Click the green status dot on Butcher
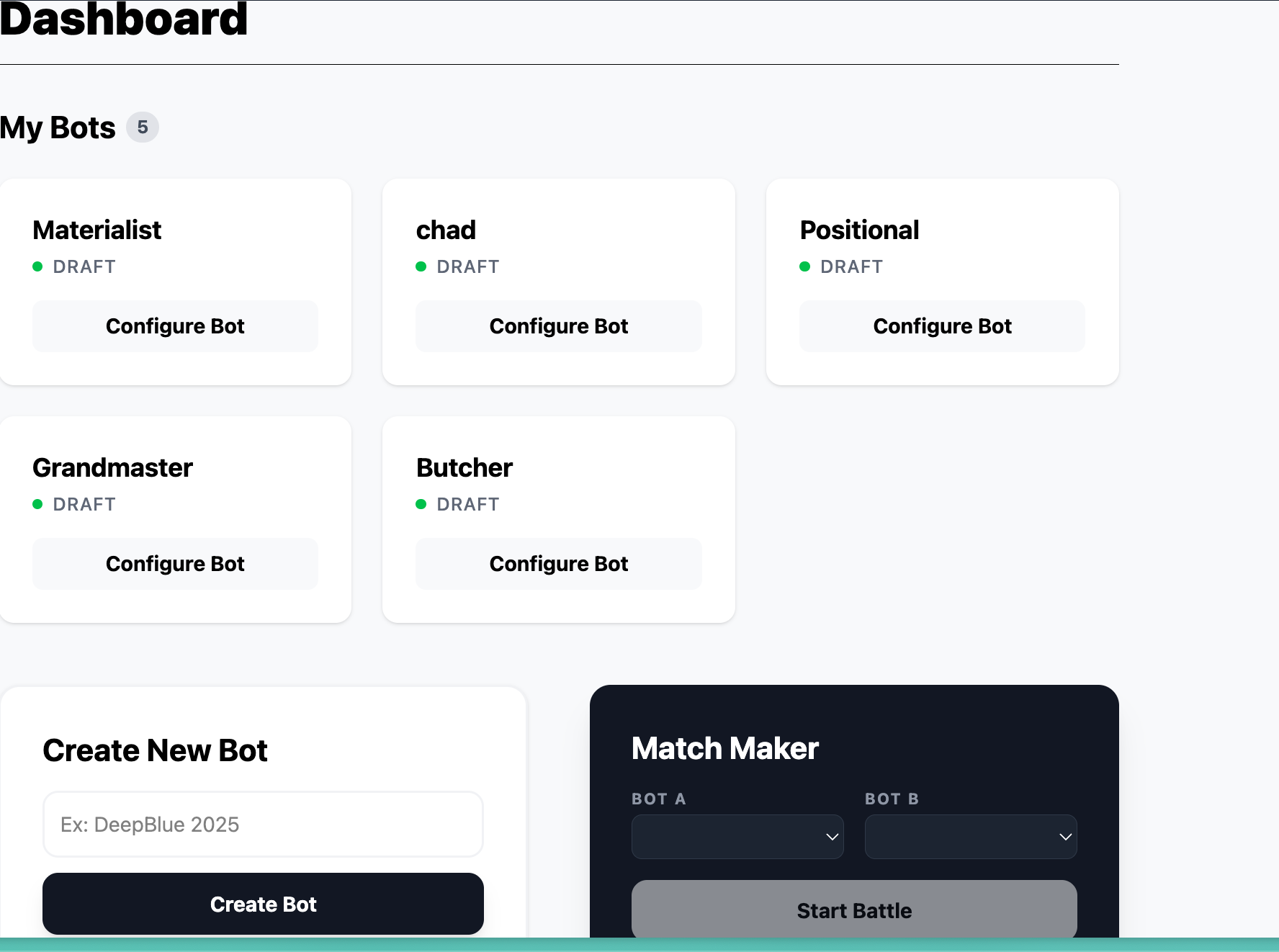Image resolution: width=1279 pixels, height=952 pixels. (x=421, y=504)
